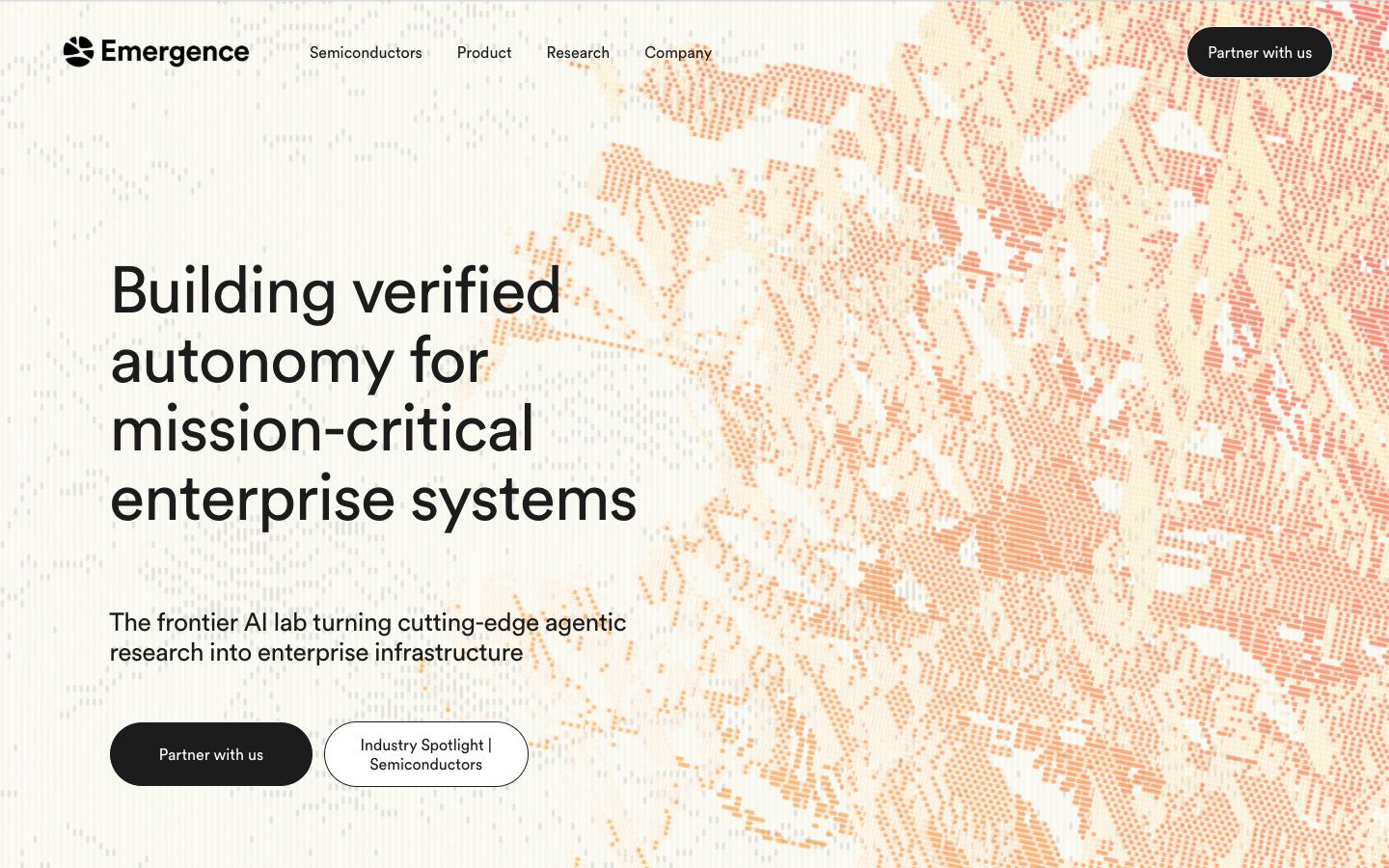Click the hero Partner with us button
1389x868 pixels.
[x=211, y=754]
